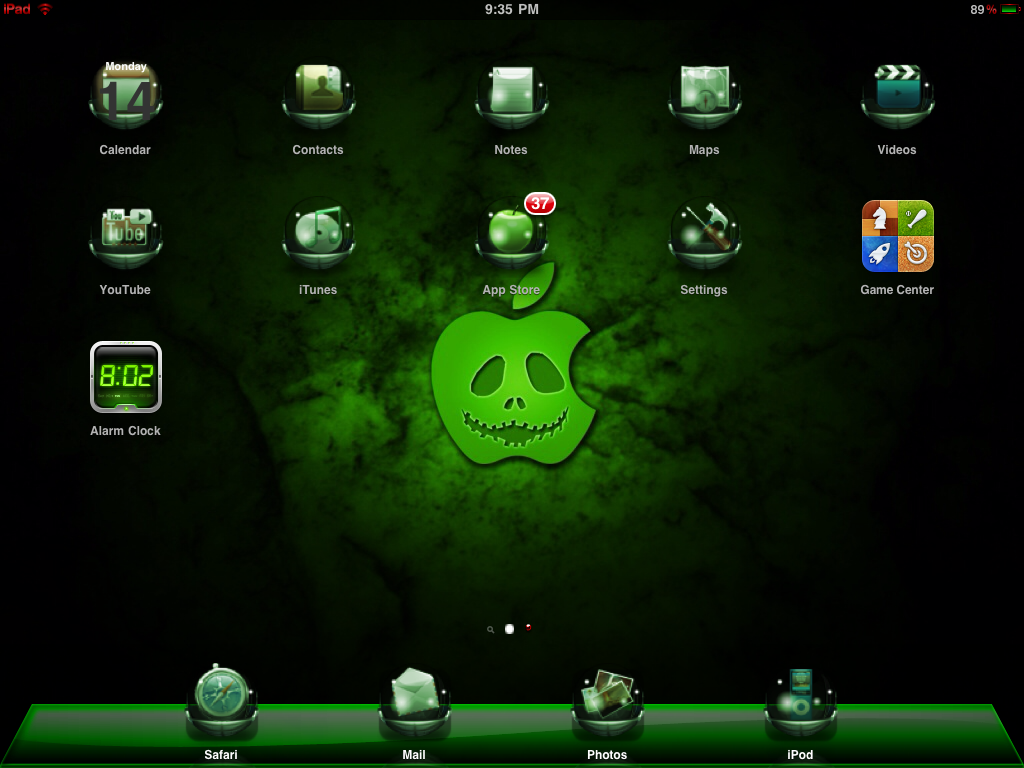Go to Spotlight search page indicator
This screenshot has height=768, width=1024.
[x=490, y=630]
